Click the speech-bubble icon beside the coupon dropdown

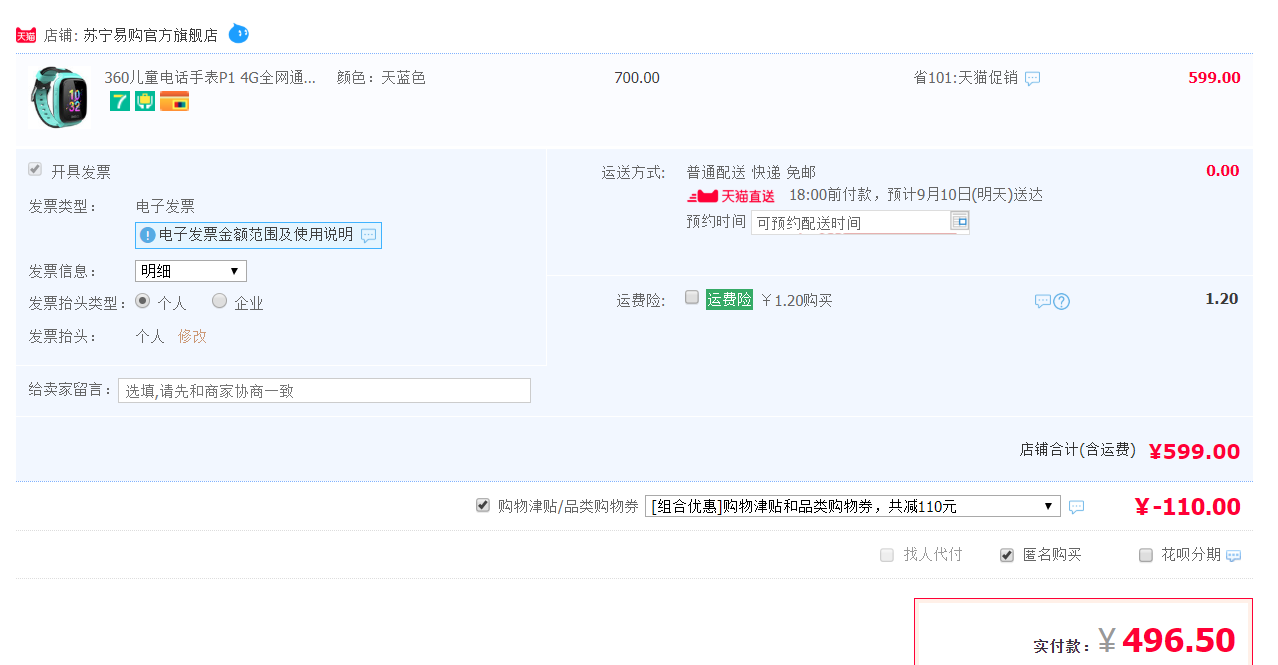point(1076,507)
